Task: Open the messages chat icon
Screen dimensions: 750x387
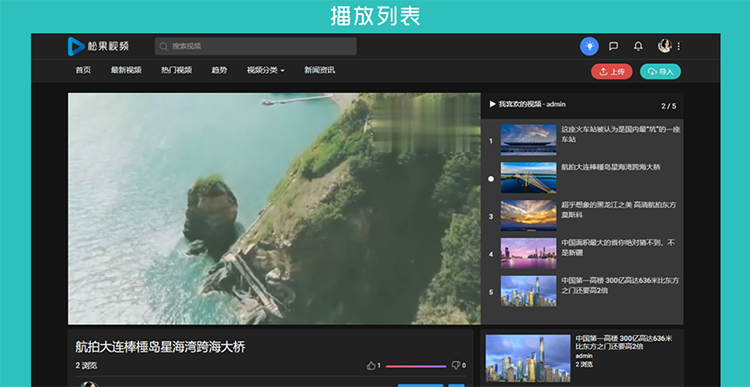Action: 613,46
